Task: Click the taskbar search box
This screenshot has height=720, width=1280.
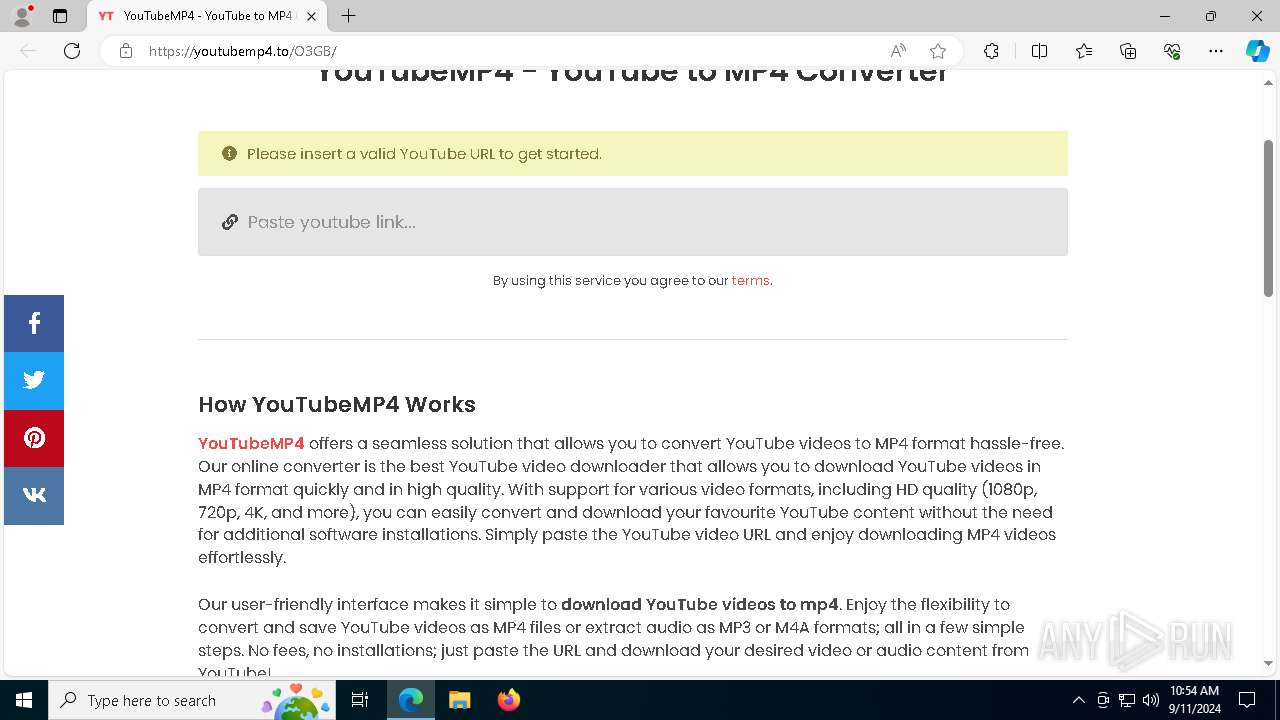Action: 192,700
